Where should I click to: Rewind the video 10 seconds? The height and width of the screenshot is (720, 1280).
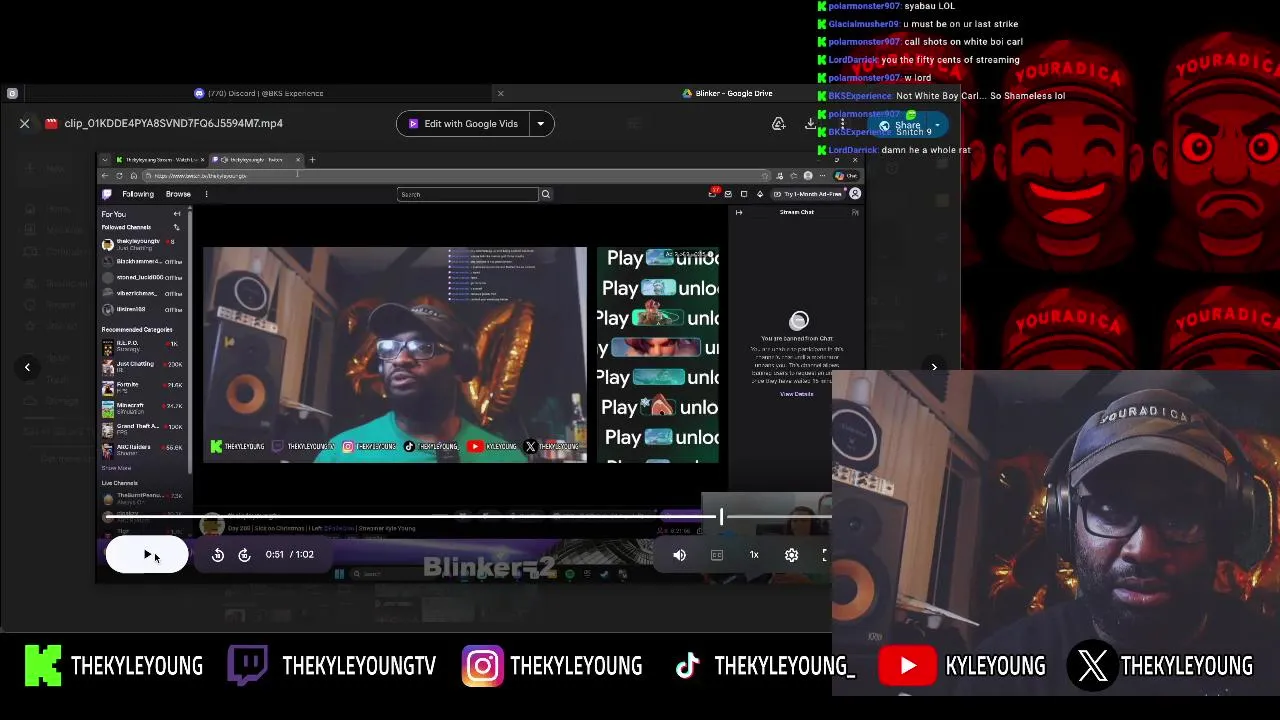coord(218,555)
